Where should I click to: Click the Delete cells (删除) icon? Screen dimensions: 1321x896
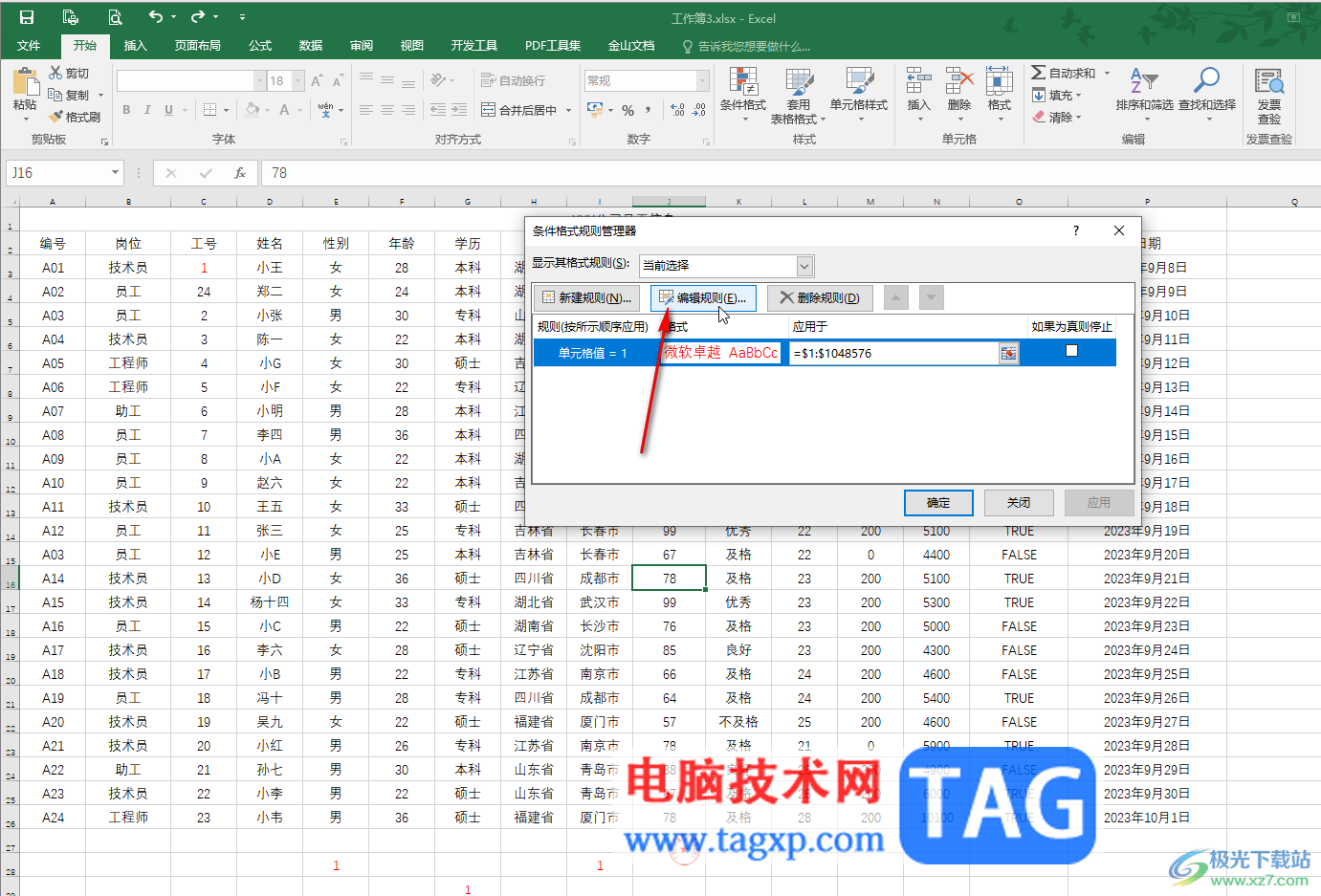pyautogui.click(x=959, y=81)
